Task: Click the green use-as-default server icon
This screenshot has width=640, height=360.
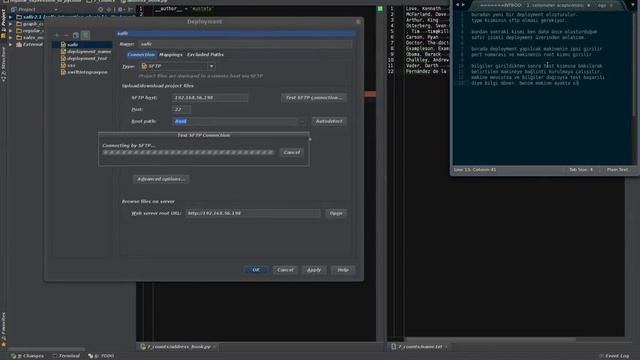Action: [x=85, y=35]
